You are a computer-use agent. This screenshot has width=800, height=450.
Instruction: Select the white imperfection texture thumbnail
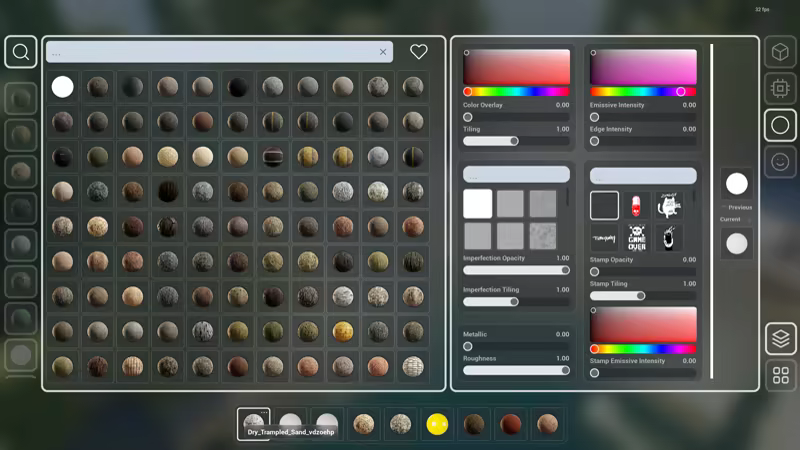[478, 204]
